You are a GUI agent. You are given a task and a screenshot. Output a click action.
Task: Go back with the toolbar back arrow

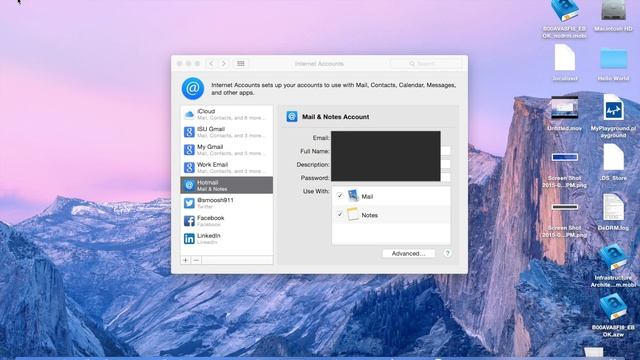point(211,64)
